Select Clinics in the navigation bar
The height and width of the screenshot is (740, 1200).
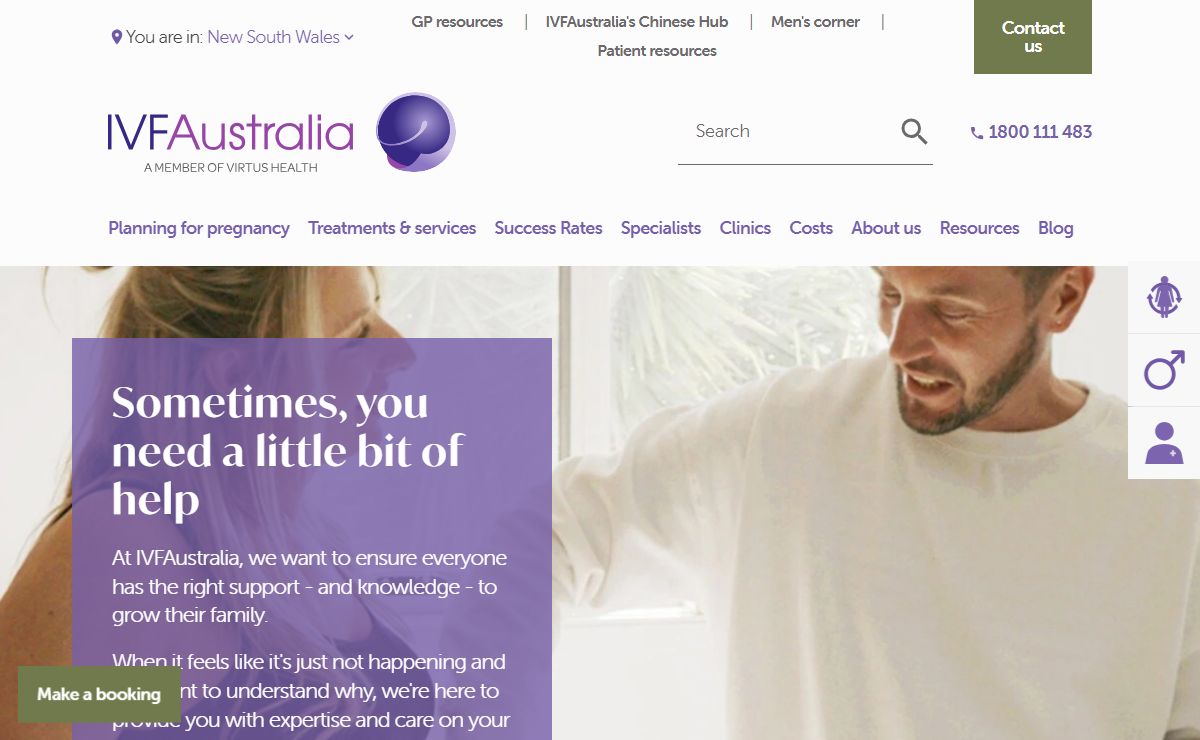coord(745,228)
